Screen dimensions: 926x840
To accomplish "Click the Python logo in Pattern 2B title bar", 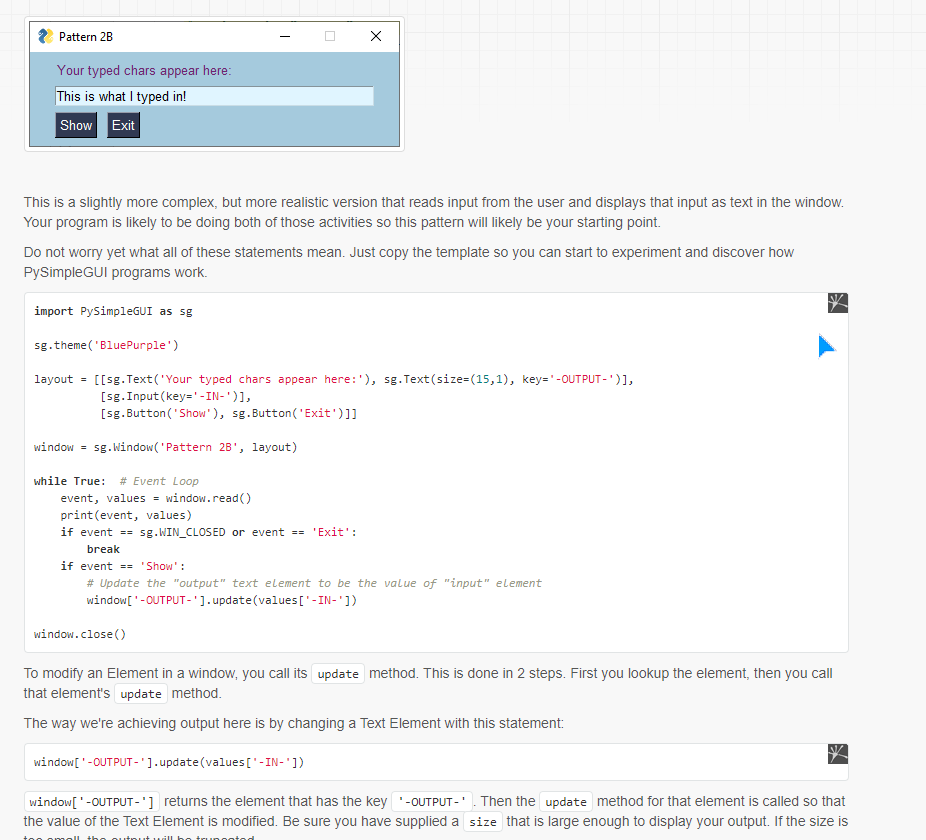I will pos(44,36).
